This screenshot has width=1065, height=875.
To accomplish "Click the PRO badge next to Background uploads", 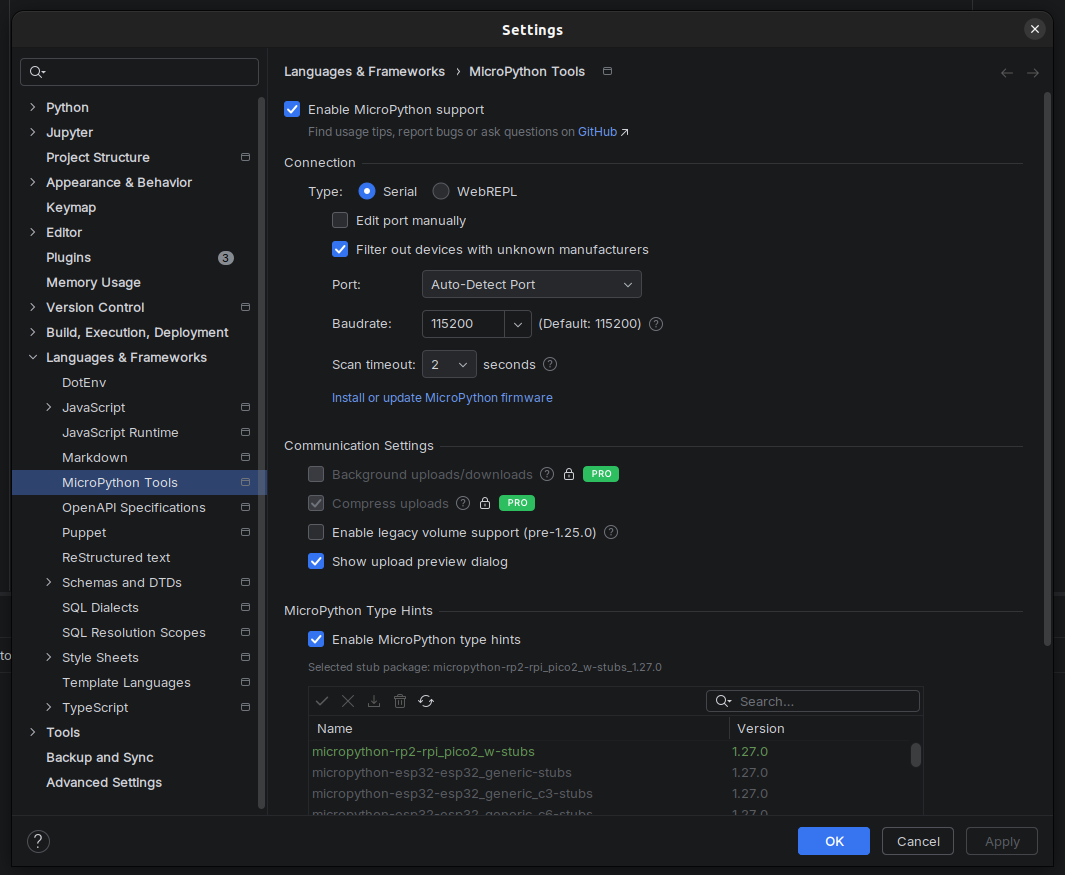I will (x=601, y=474).
